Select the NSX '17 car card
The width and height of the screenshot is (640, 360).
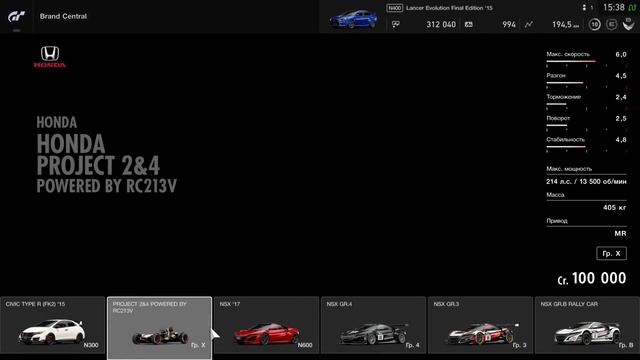pos(267,325)
